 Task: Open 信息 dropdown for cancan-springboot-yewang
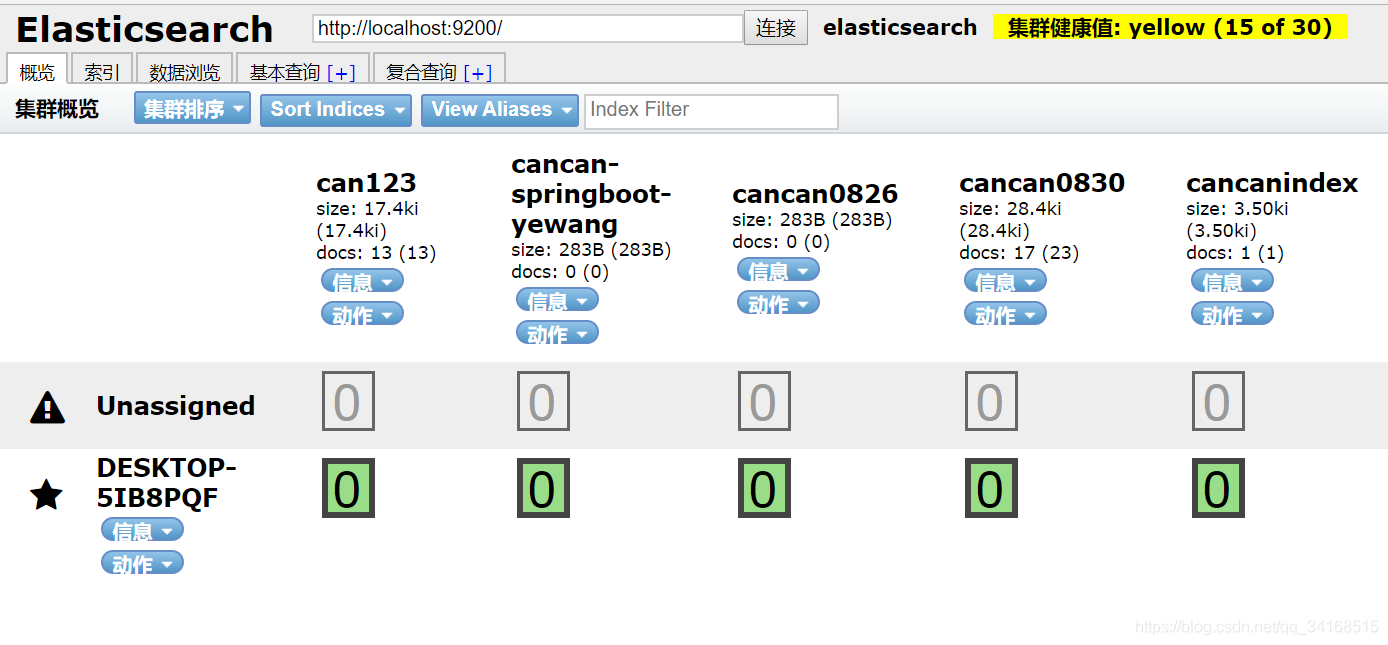pyautogui.click(x=557, y=299)
